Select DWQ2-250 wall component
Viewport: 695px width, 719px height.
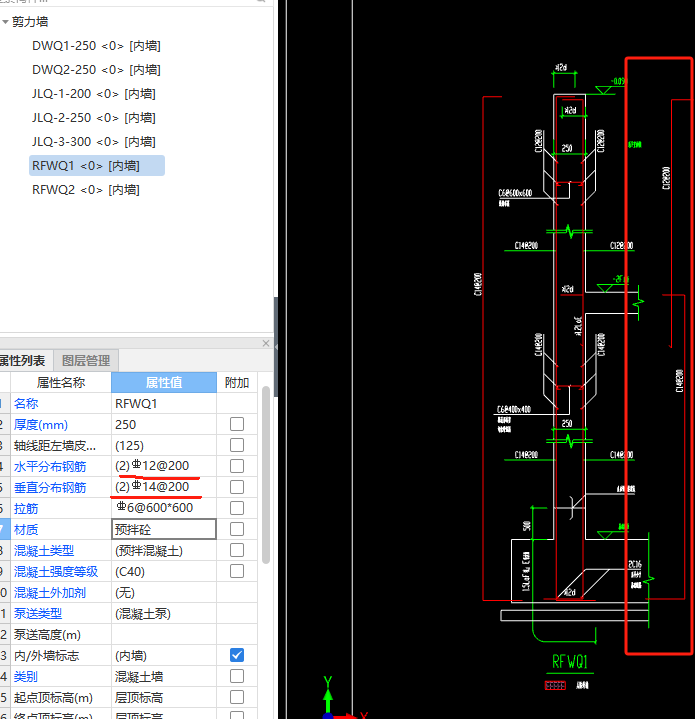coord(96,70)
